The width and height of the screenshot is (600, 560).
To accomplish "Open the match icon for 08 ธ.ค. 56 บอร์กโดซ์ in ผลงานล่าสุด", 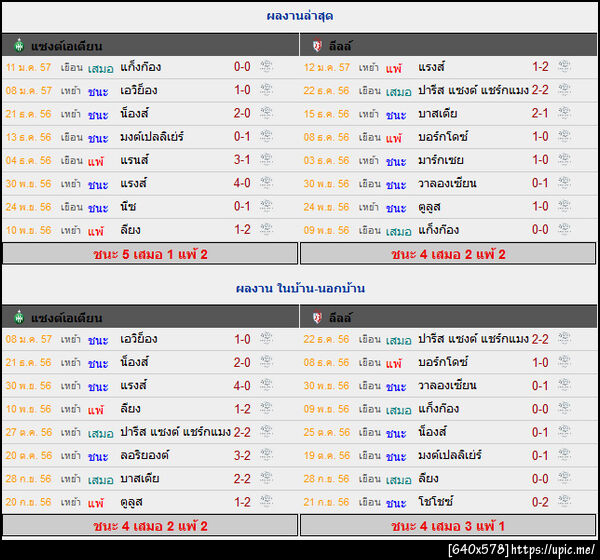I will point(564,136).
